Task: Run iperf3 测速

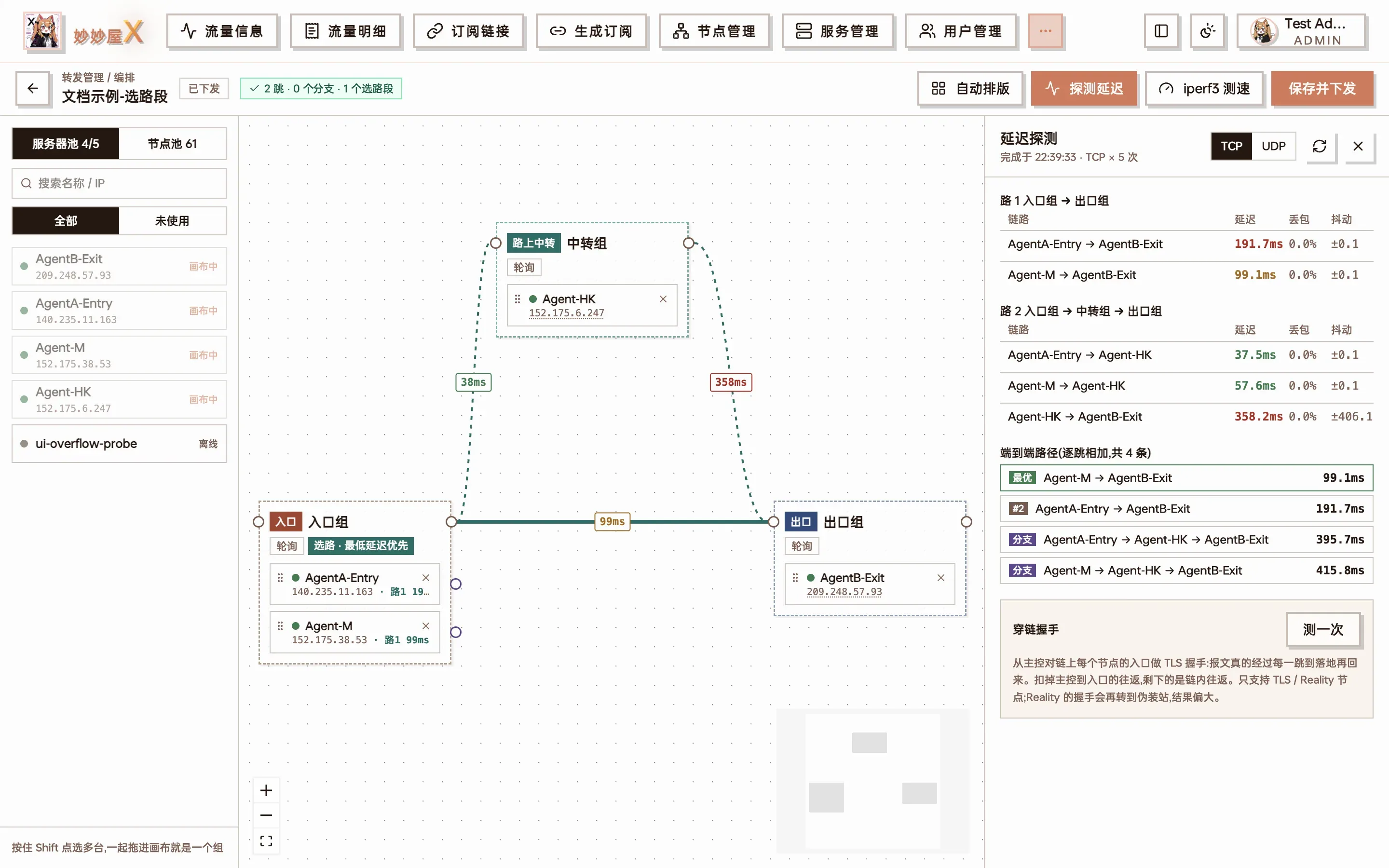Action: 1204,88
